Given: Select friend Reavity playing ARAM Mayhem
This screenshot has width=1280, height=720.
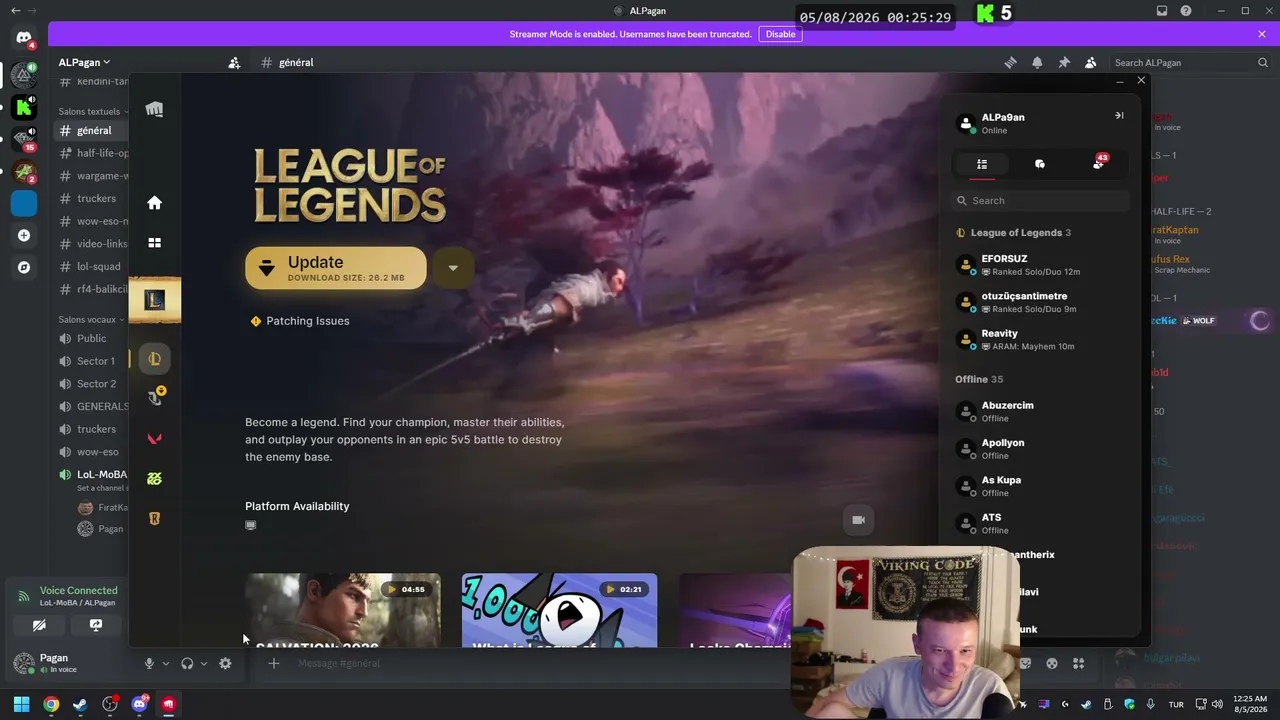Looking at the screenshot, I should [1040, 339].
